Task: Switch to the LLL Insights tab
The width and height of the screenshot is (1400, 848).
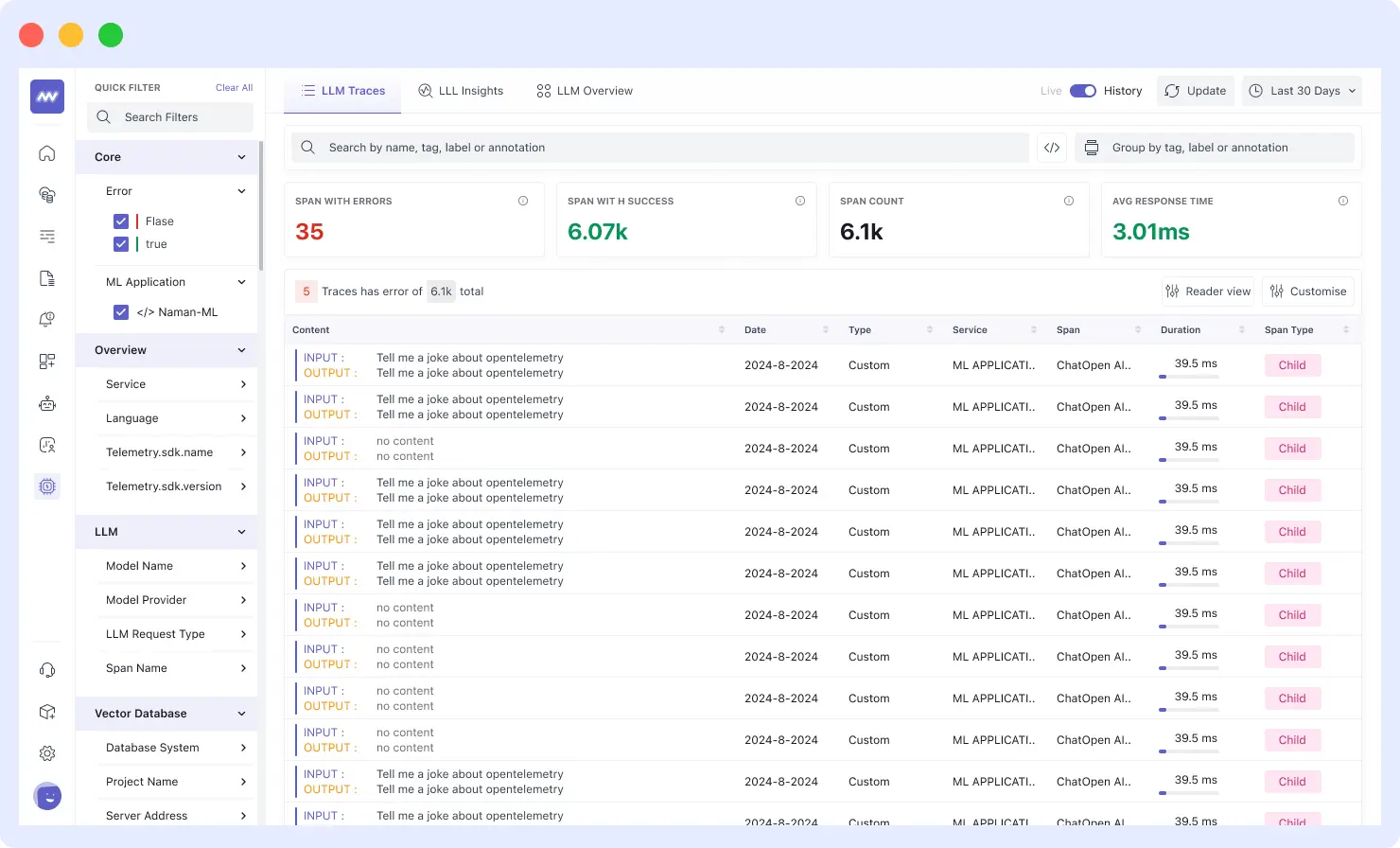Action: 461,91
